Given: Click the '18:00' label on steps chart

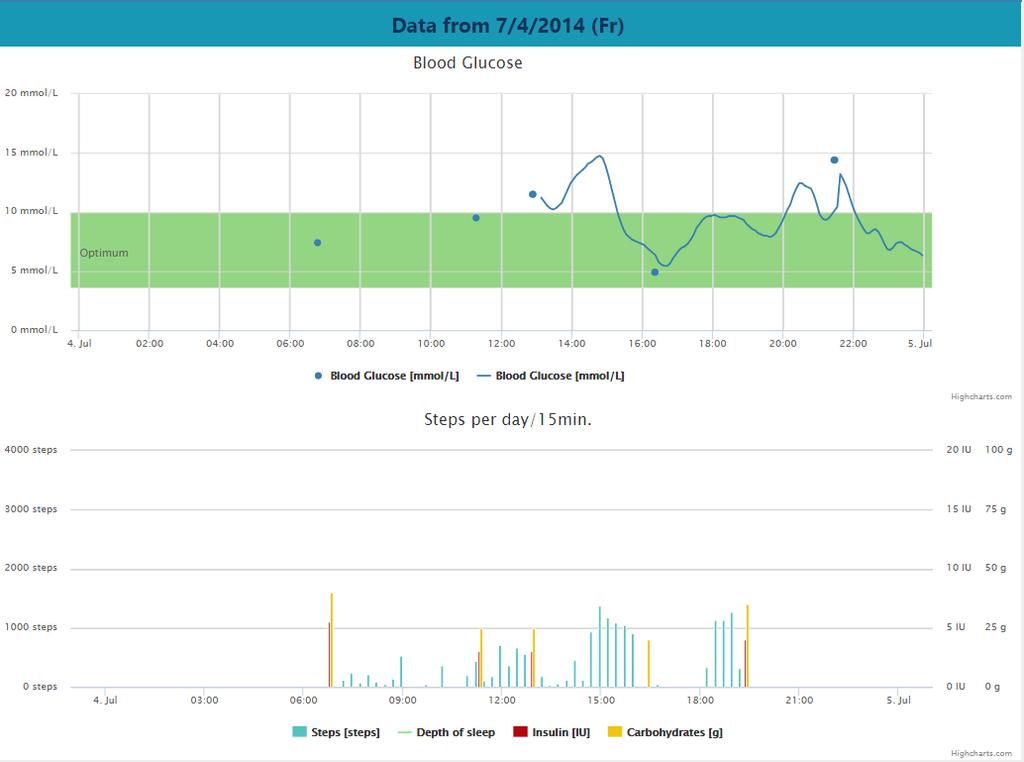Looking at the screenshot, I should click(700, 701).
